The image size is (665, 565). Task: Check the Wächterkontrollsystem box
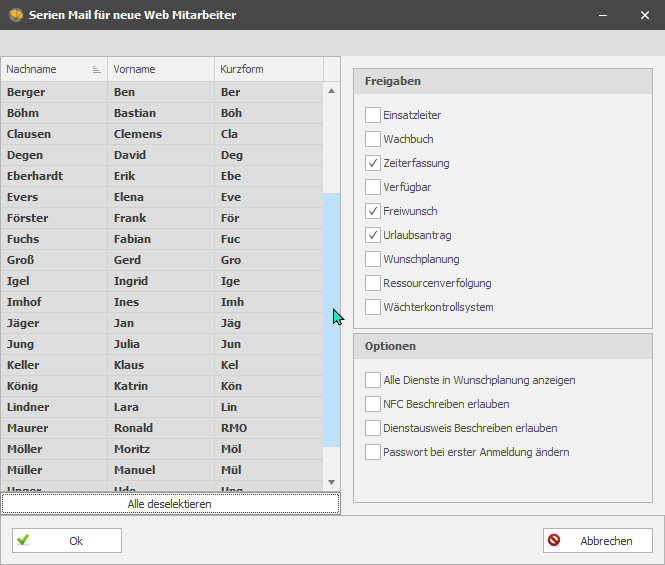click(373, 307)
